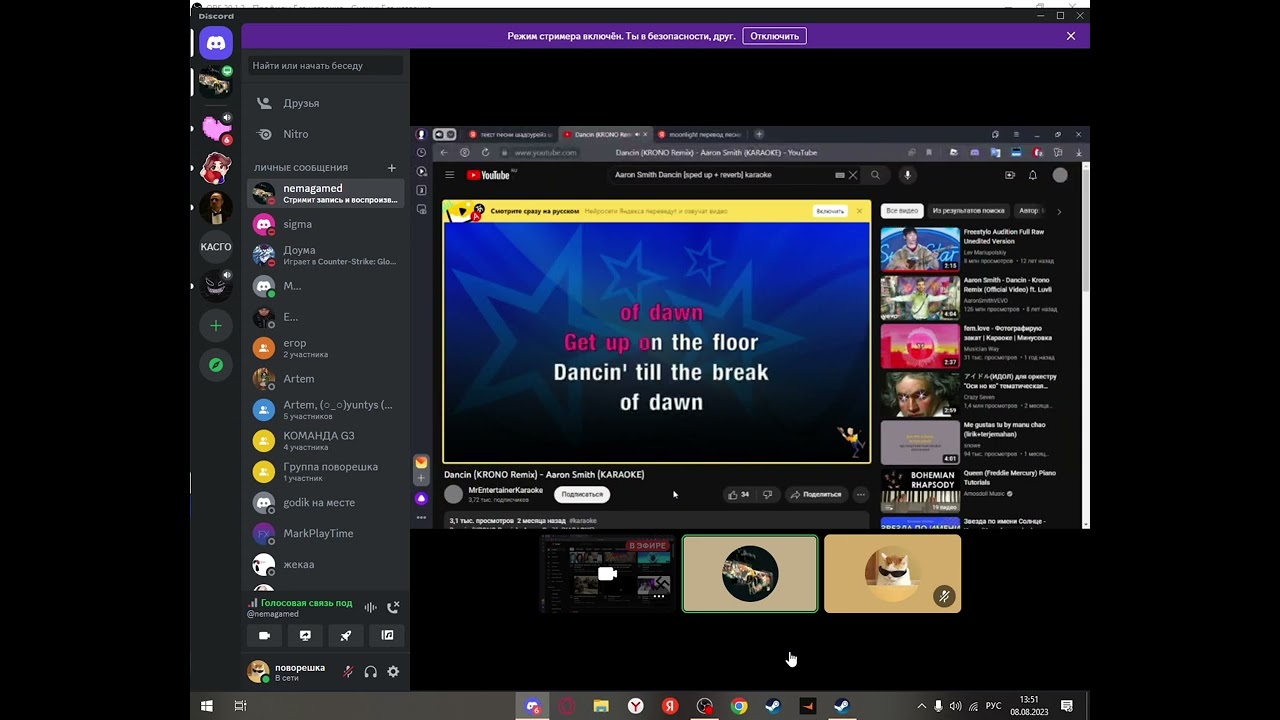Image resolution: width=1280 pixels, height=720 pixels.
Task: Select the live stream preview tile
Action: 607,573
